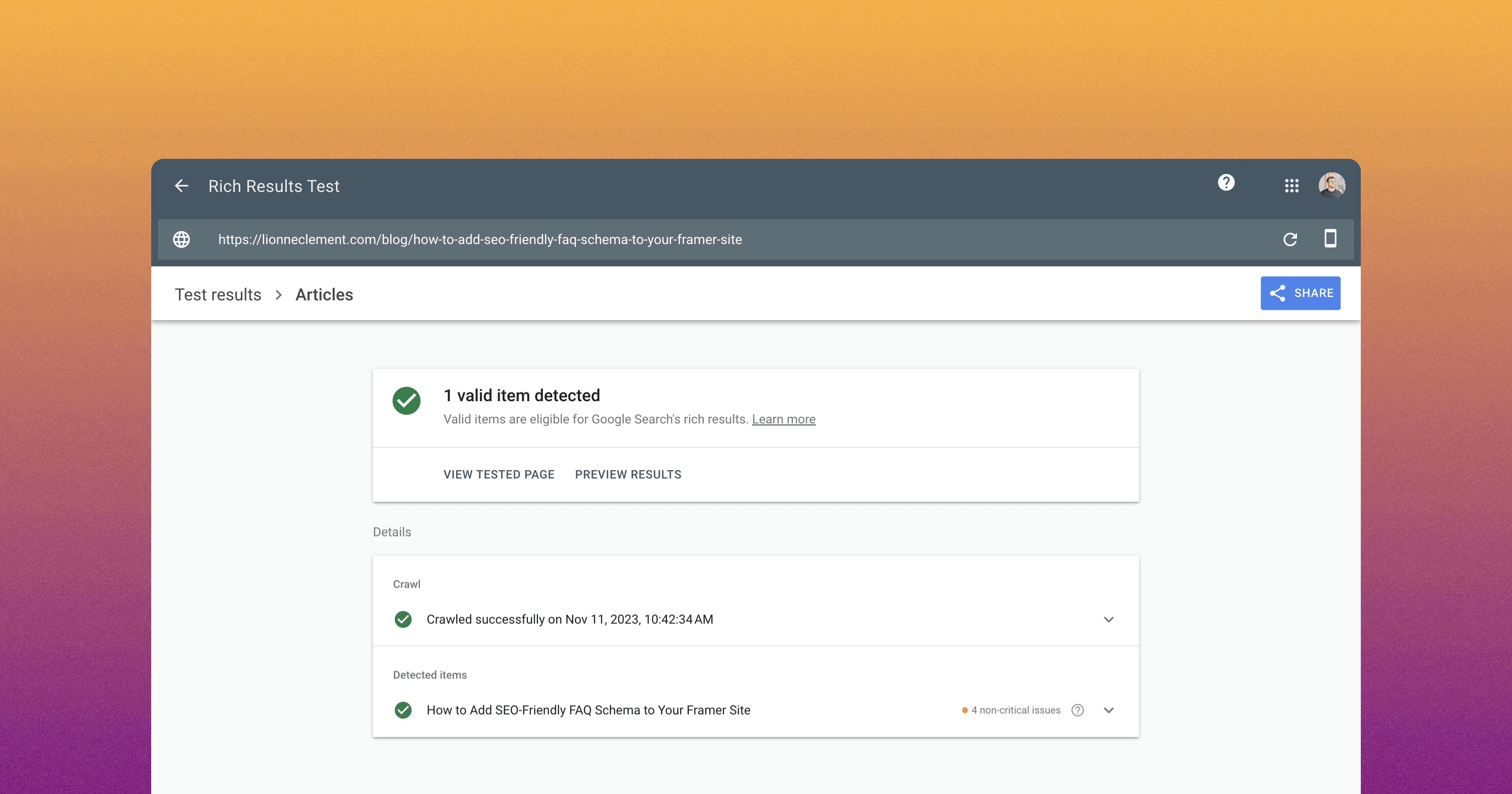Image resolution: width=1512 pixels, height=794 pixels.
Task: Open the help question mark icon in header
Action: [1226, 183]
